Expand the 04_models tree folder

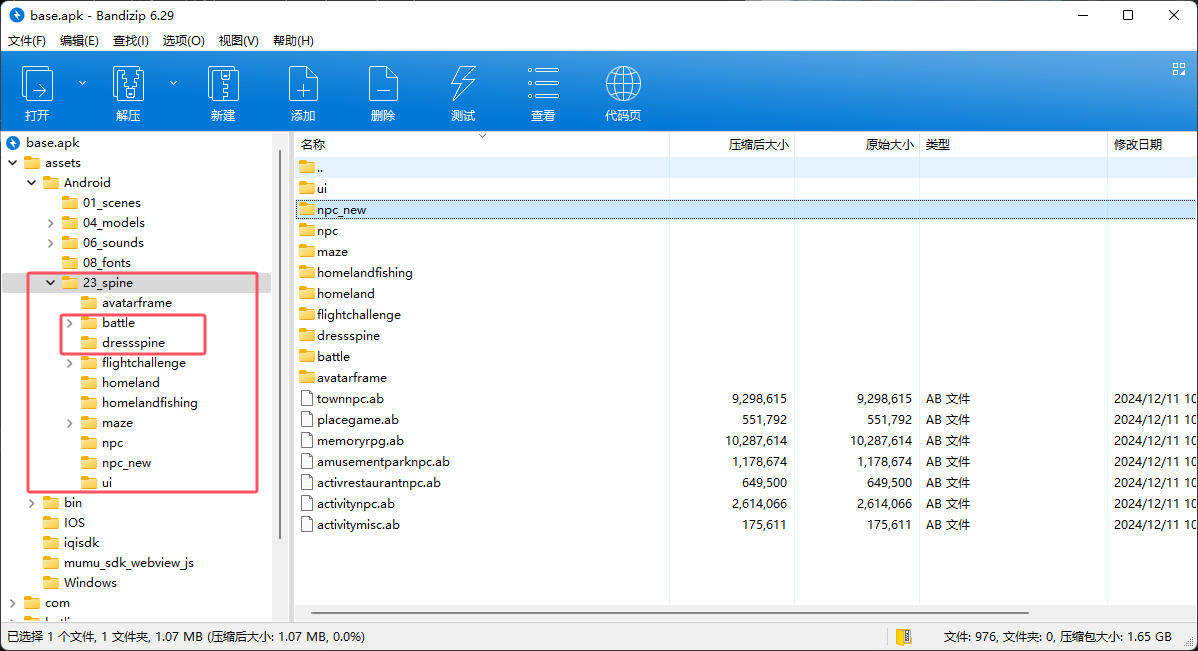50,223
